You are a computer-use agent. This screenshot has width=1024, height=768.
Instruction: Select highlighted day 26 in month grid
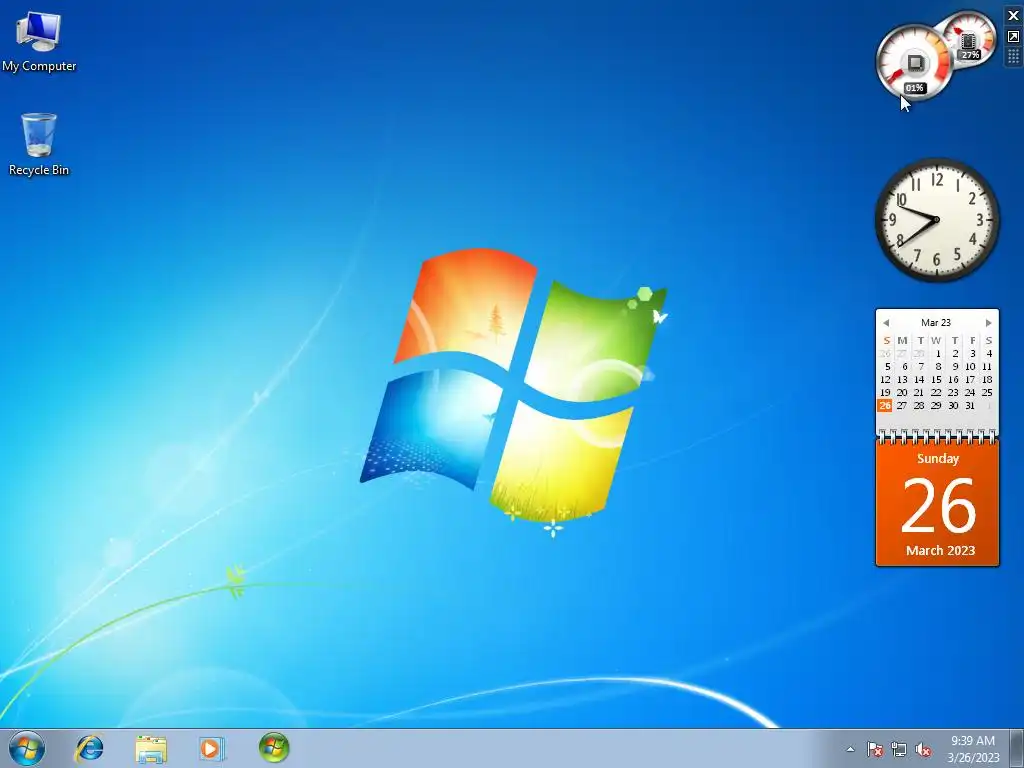click(885, 406)
